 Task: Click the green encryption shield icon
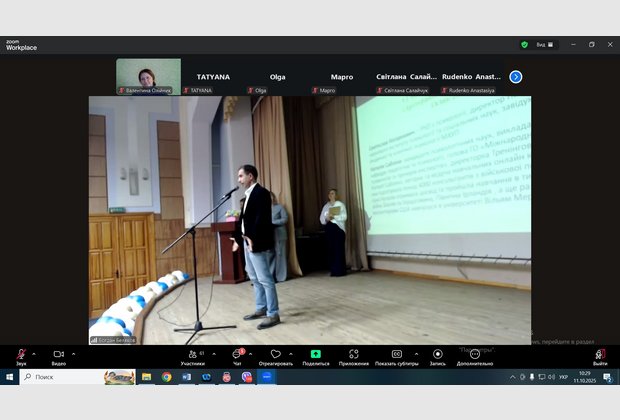[524, 44]
